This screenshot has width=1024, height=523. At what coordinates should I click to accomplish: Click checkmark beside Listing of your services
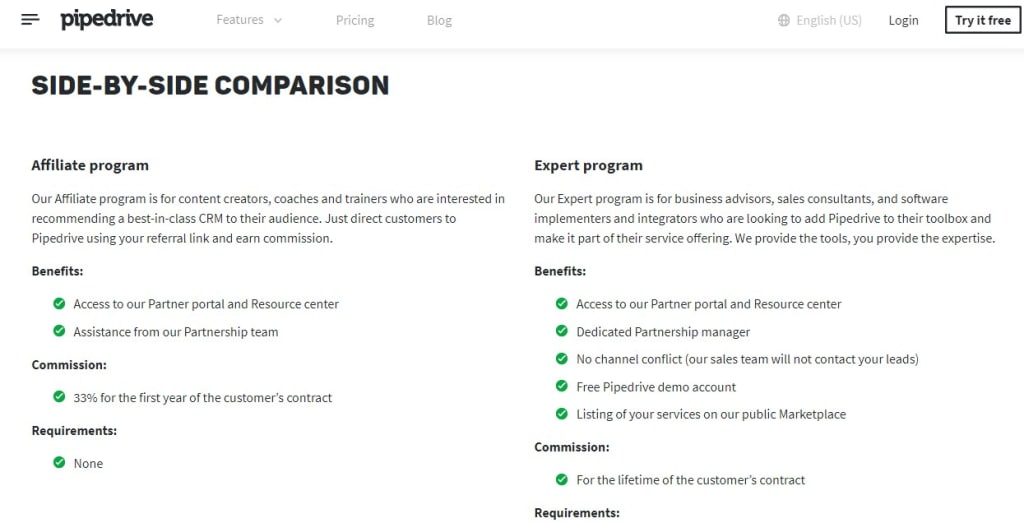pyautogui.click(x=562, y=413)
